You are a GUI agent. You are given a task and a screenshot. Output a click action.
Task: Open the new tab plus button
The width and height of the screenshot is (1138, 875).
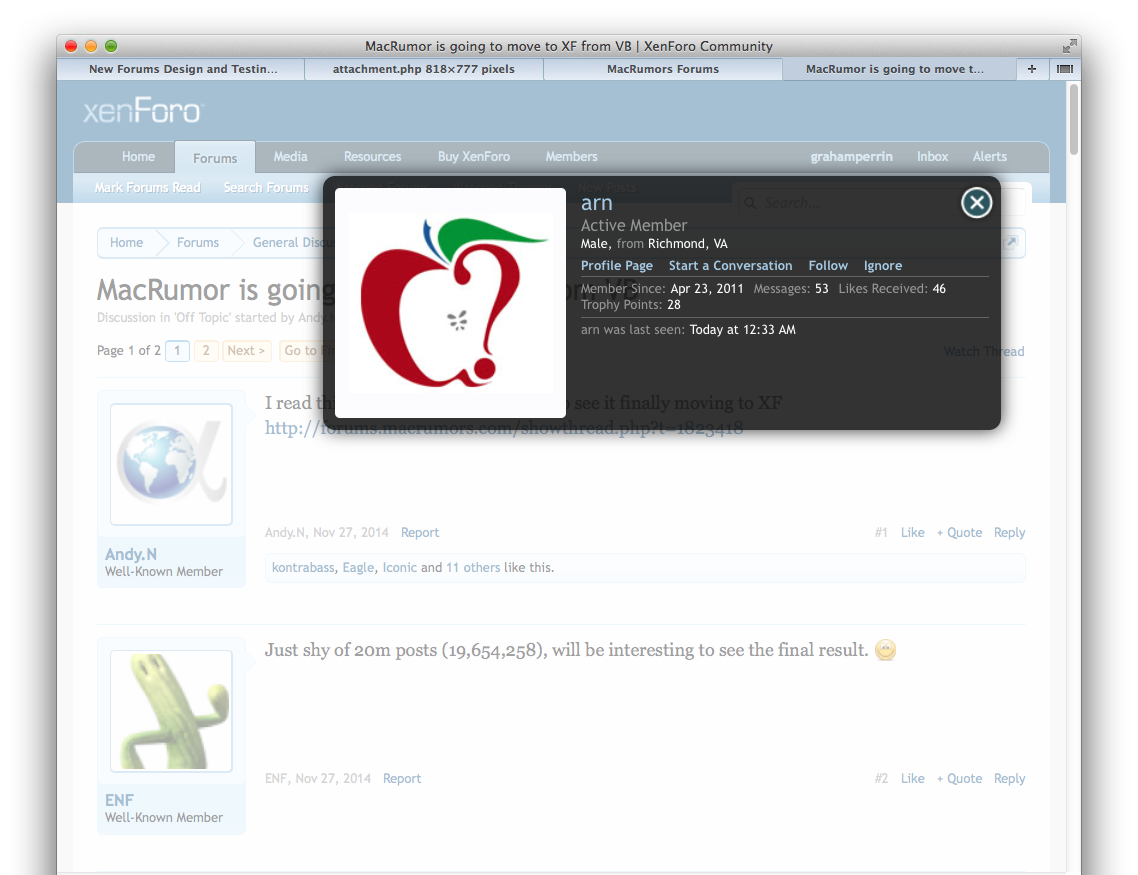[x=1031, y=69]
